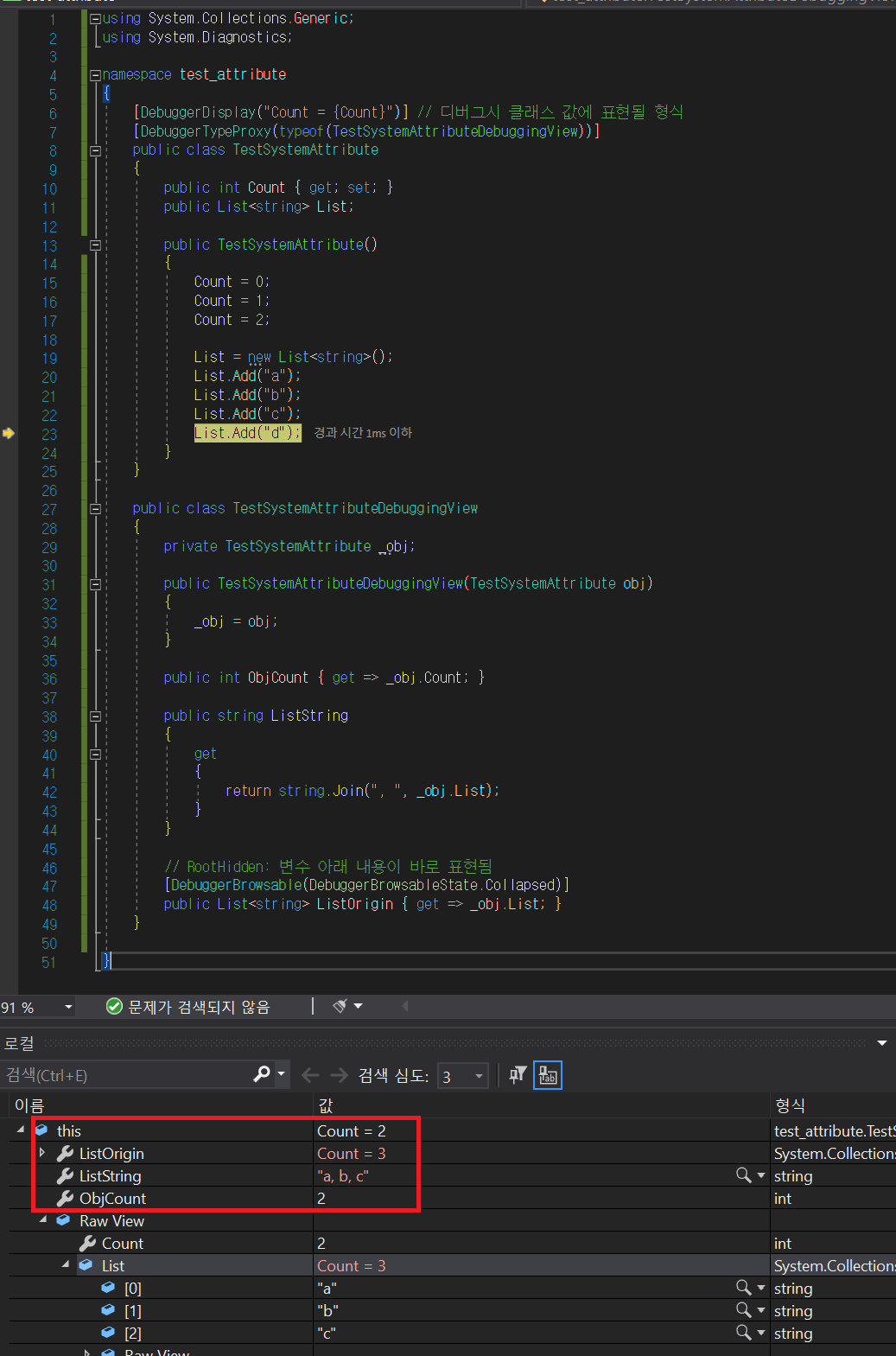Click the DebuggerTypeProxy attribute on line 7
This screenshot has width=896, height=1356.
coord(366,131)
